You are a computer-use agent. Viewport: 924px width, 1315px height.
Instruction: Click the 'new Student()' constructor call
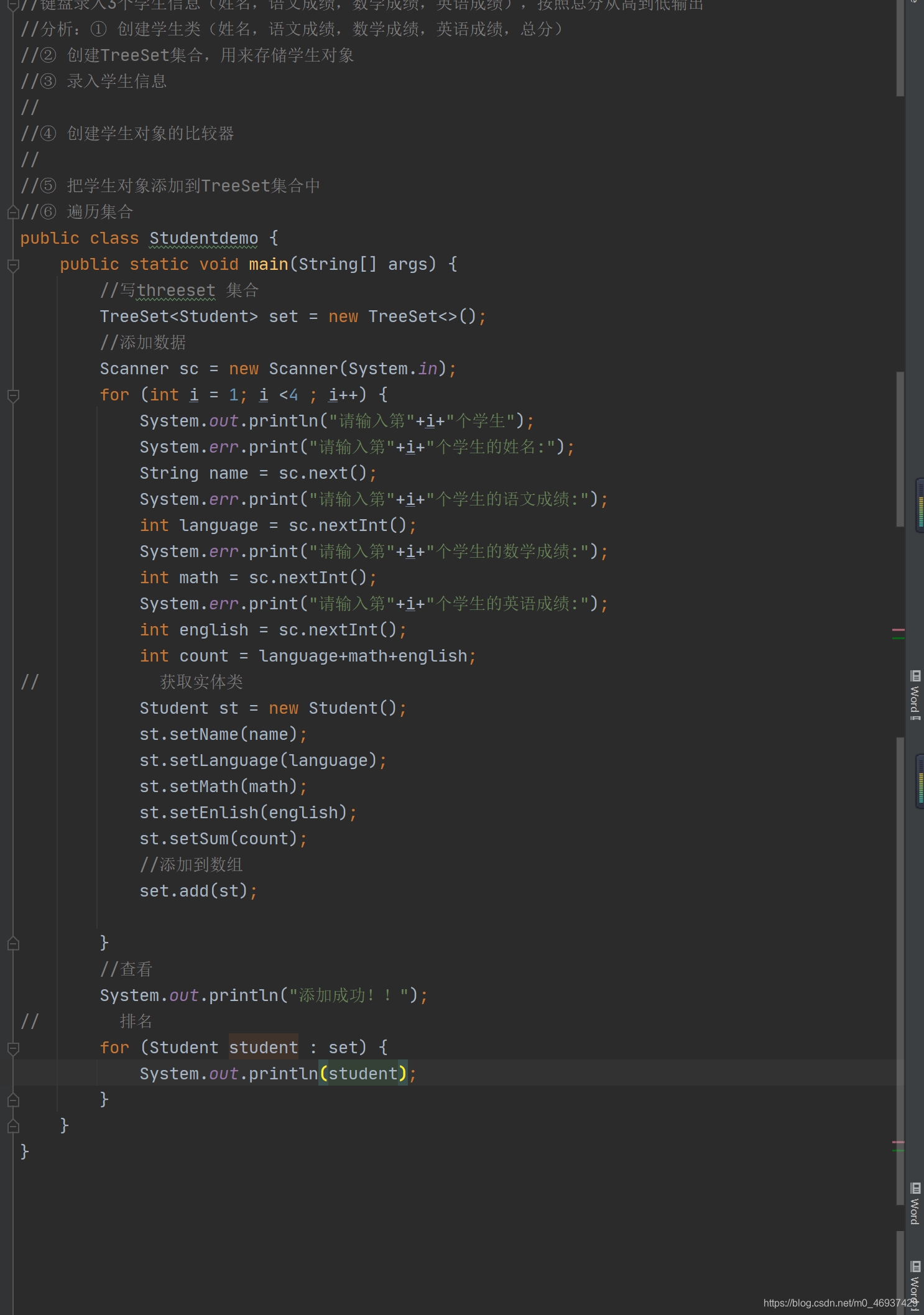pyautogui.click(x=333, y=709)
